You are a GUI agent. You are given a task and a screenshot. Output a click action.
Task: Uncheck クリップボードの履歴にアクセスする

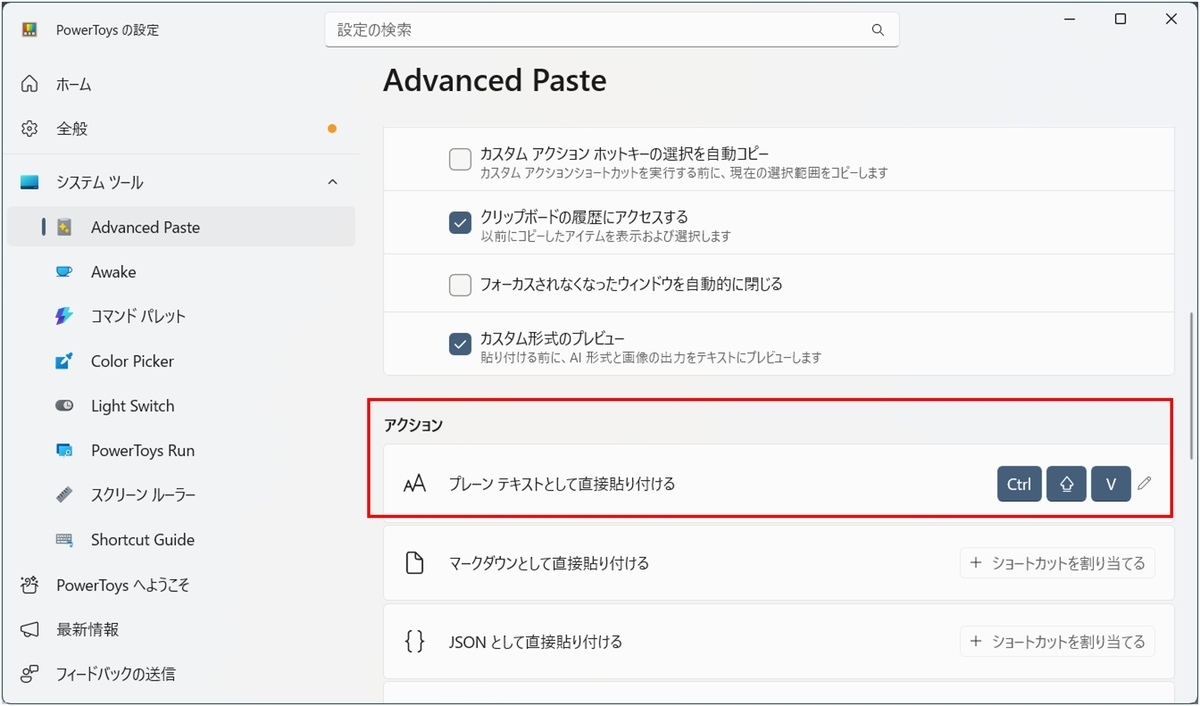tap(460, 223)
